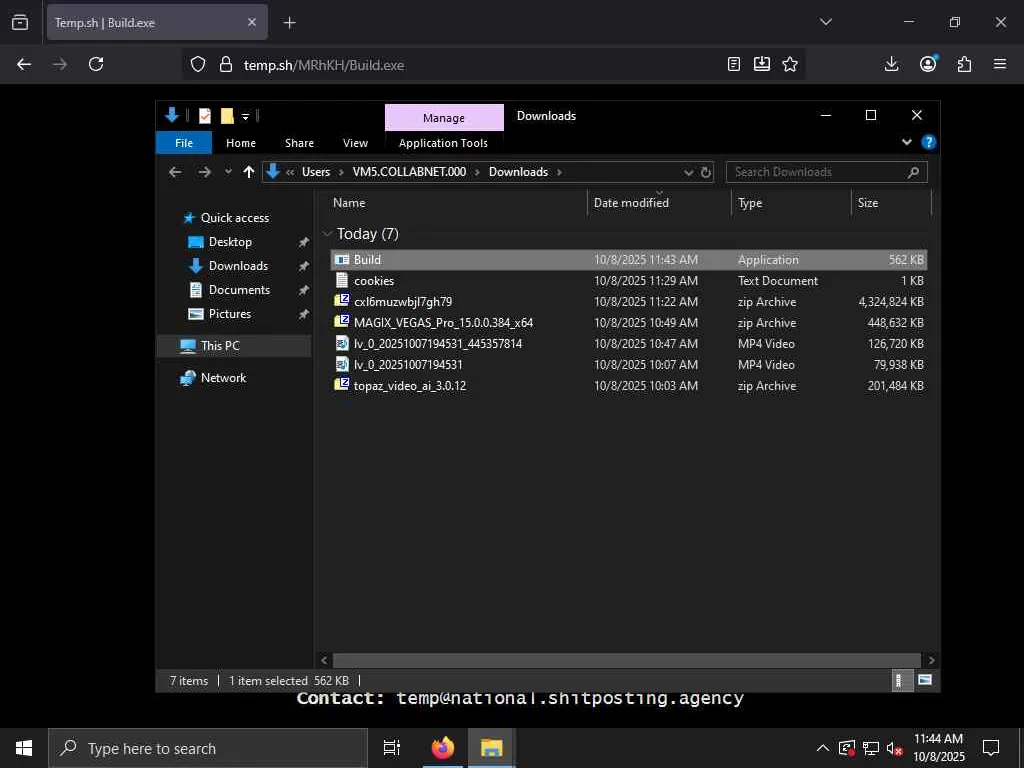This screenshot has width=1024, height=768.
Task: Open the Windows Start menu
Action: point(24,748)
